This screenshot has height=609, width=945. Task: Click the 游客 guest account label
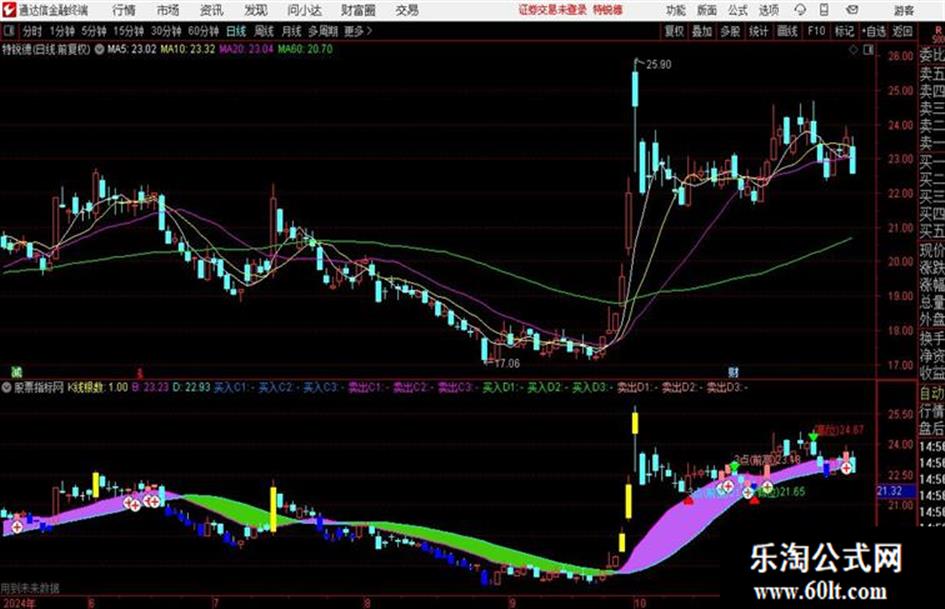904,10
